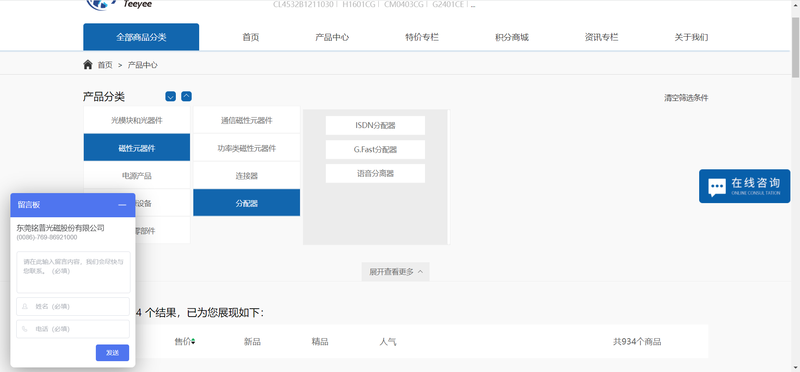This screenshot has width=800, height=372.
Task: Click the 姓名 name input field
Action: 73,307
